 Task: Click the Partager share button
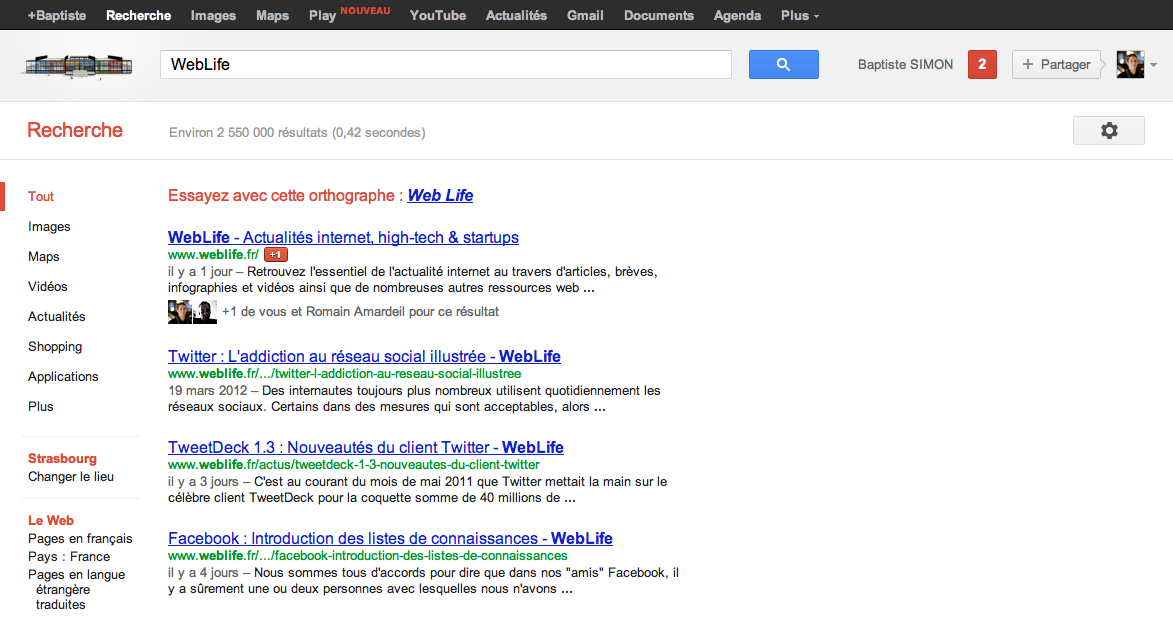click(x=1056, y=65)
